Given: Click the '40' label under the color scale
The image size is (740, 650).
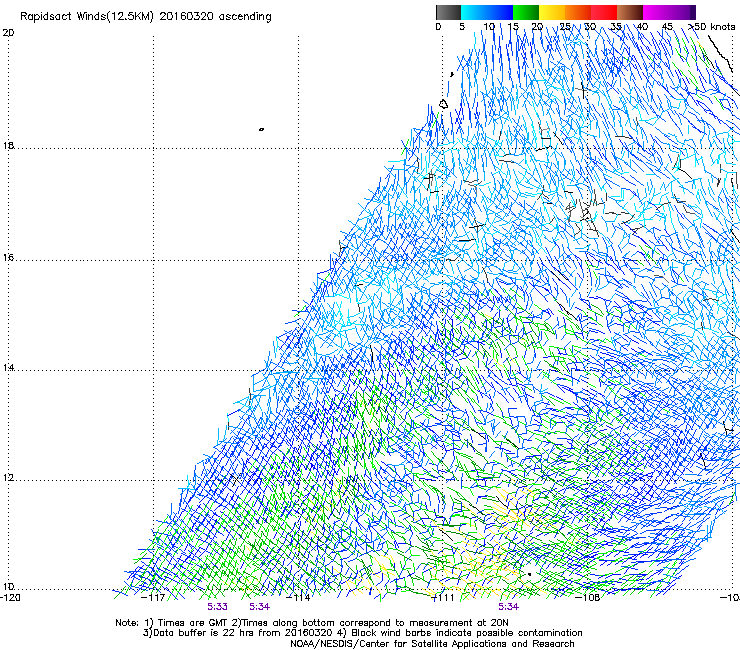Looking at the screenshot, I should point(642,26).
